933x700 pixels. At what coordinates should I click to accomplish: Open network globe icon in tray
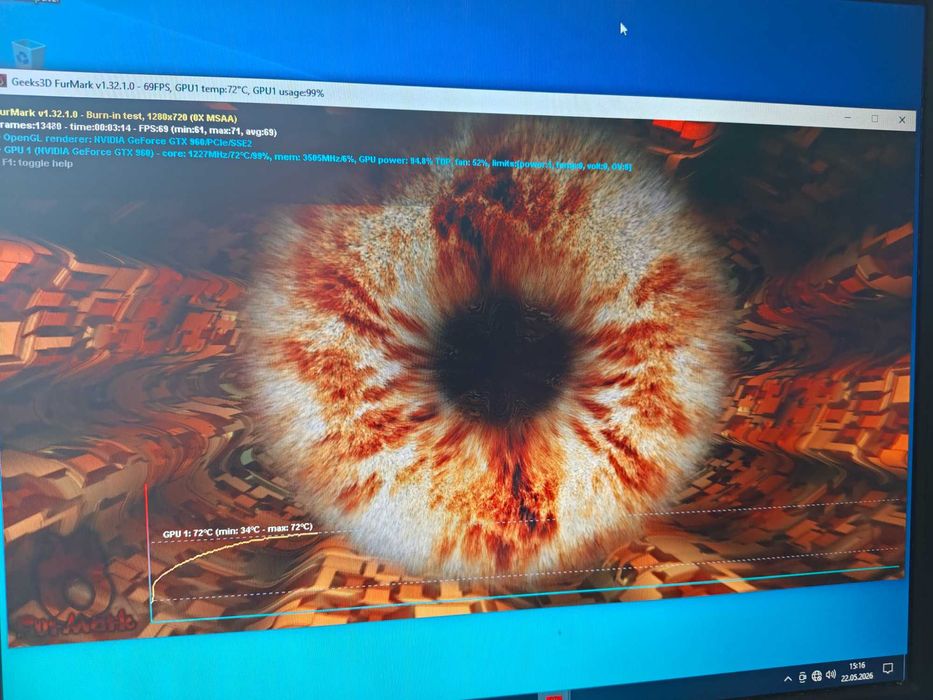[x=817, y=676]
